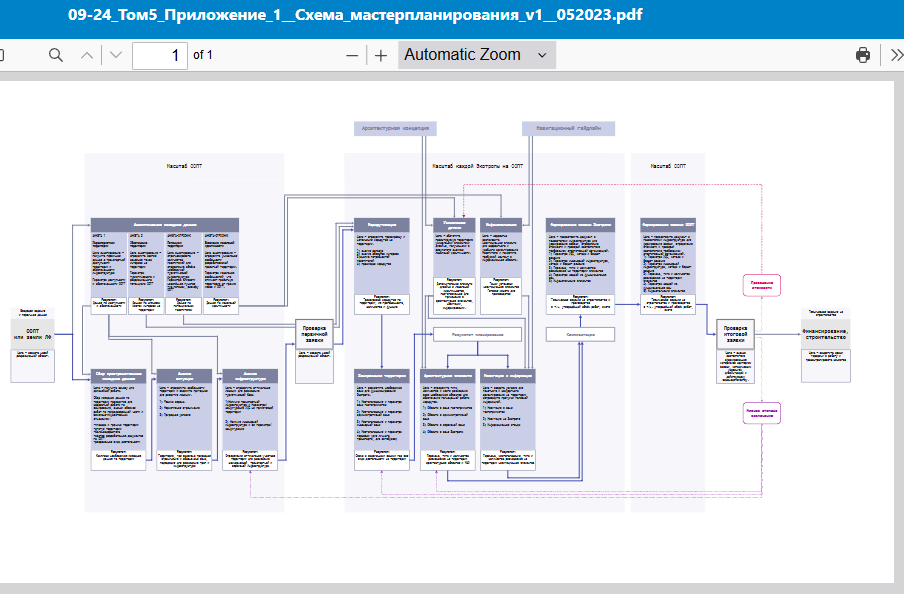This screenshot has height=594, width=904.
Task: Click the "Проверка первичной заявки" diagram box
Action: (314, 334)
